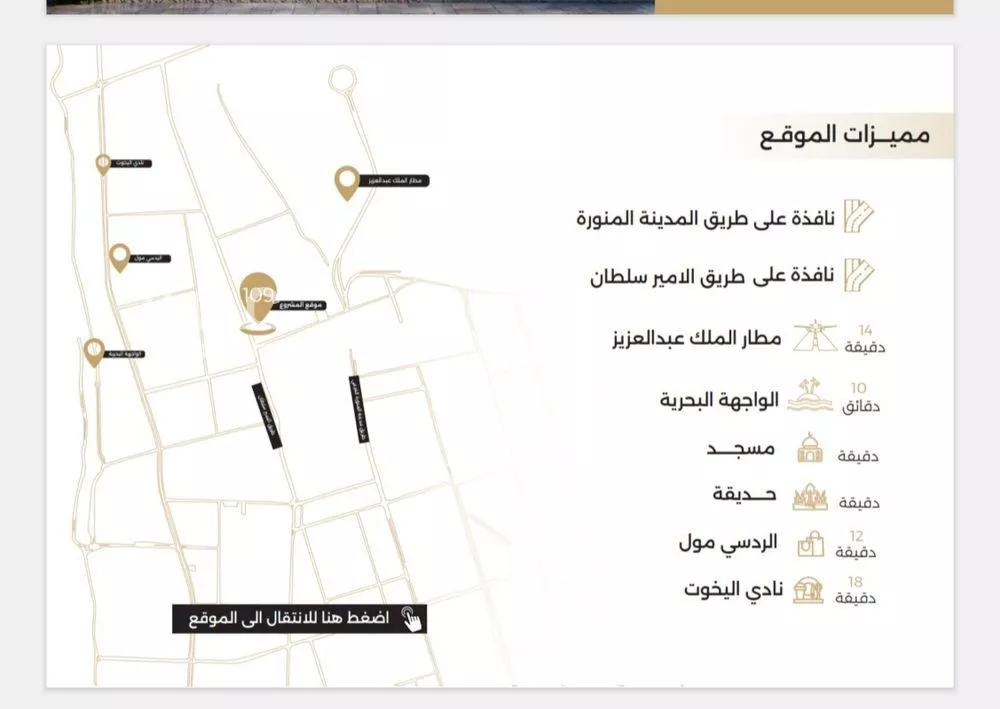Click the yacht icon beside نادي اليخوت

pos(807,589)
